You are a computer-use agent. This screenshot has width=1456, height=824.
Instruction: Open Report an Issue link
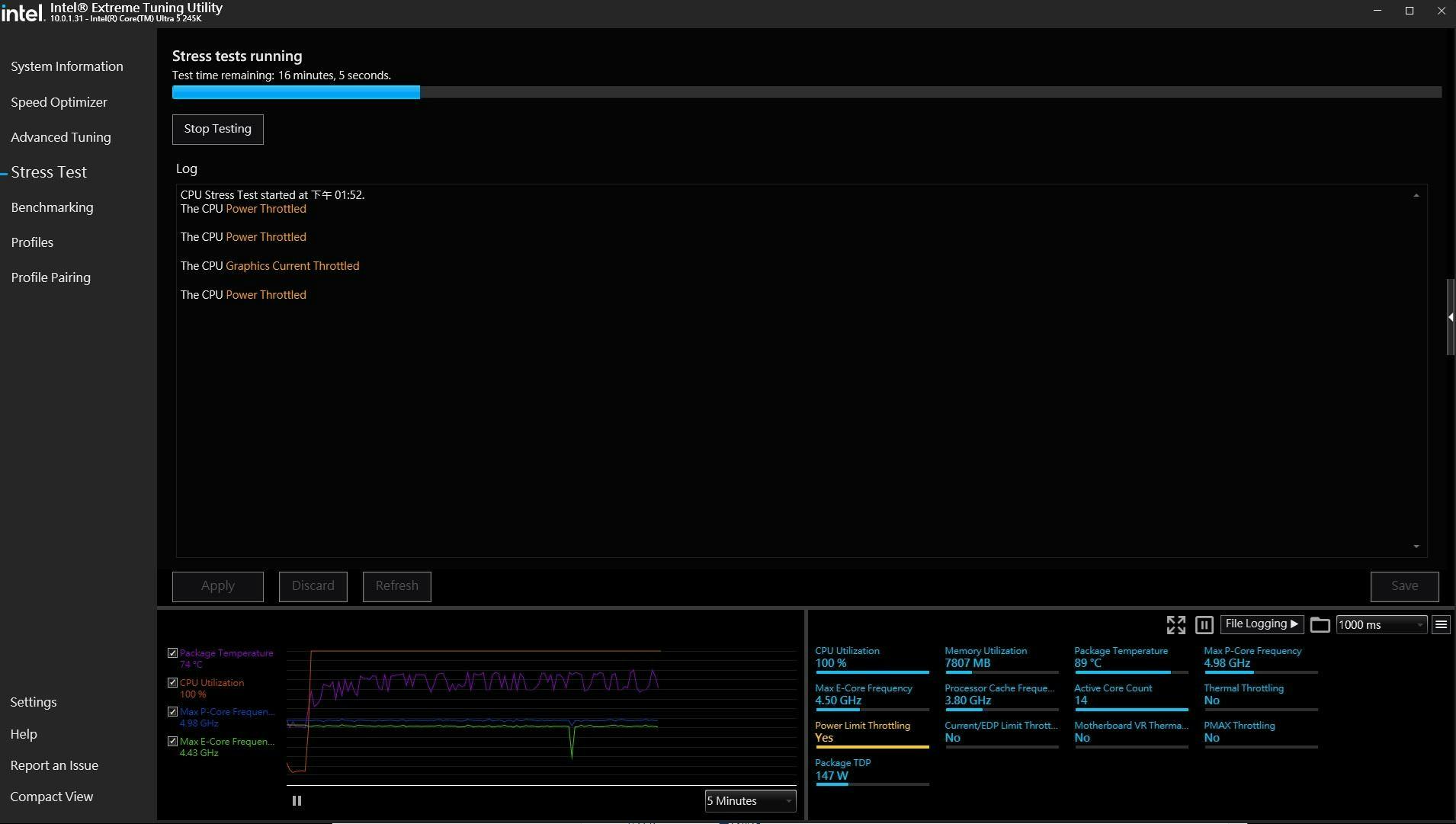[x=54, y=765]
